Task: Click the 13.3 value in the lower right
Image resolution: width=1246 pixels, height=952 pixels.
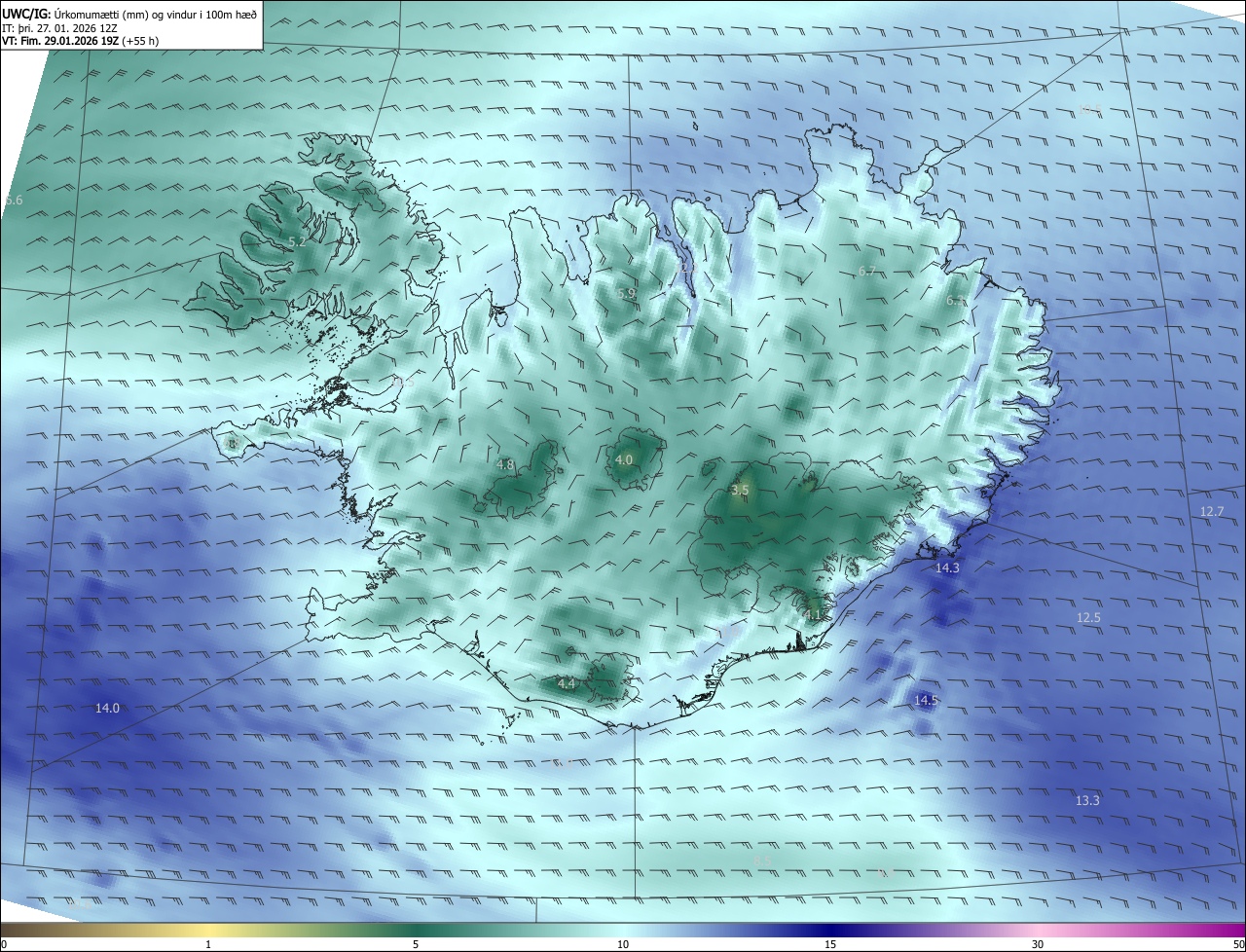Action: point(1087,800)
